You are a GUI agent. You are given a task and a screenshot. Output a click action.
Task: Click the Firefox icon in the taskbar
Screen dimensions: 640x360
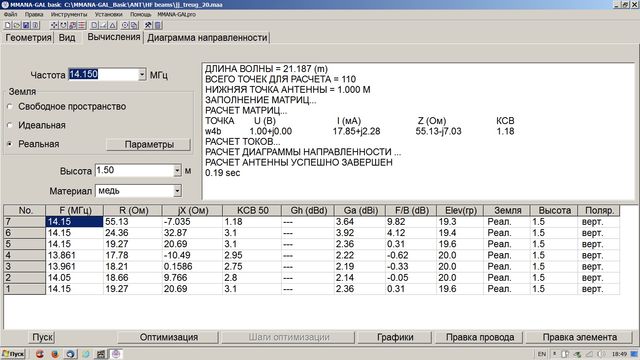55,354
